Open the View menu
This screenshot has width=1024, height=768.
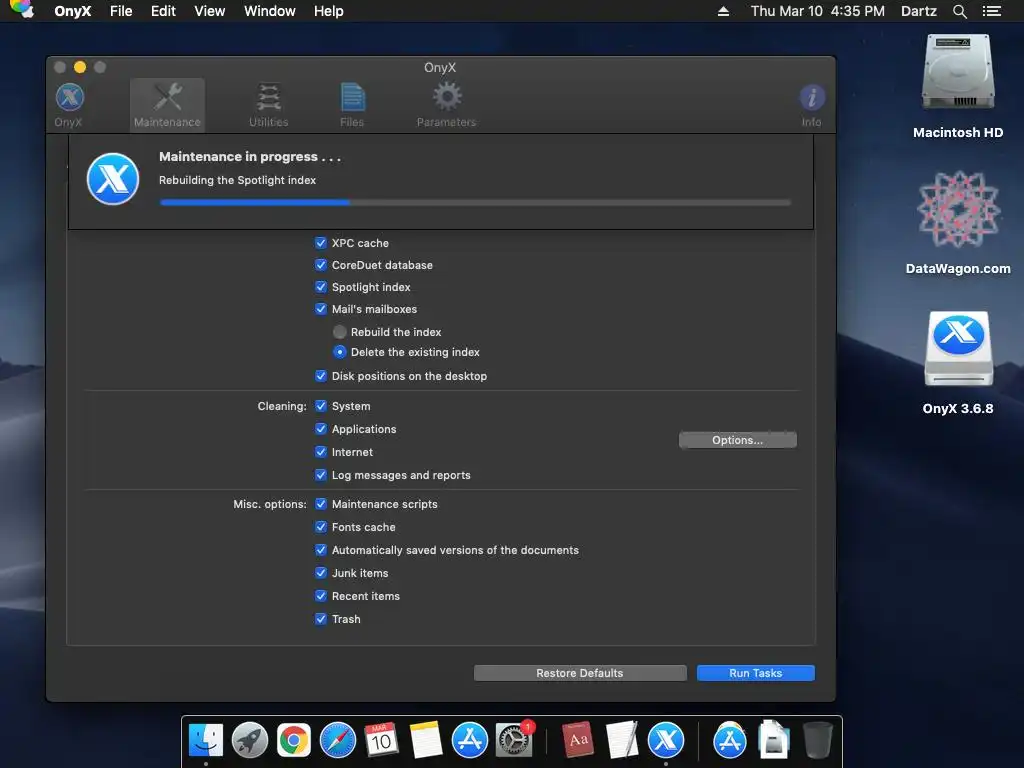[210, 11]
